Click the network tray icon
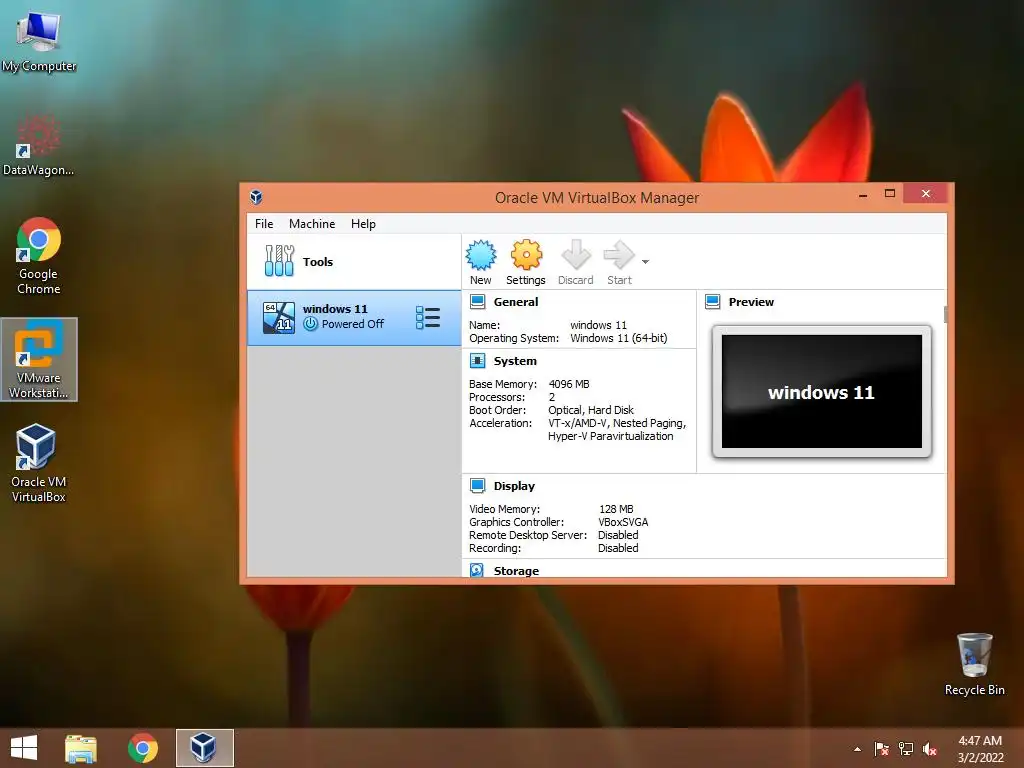Screen dimensions: 1024x768 tap(906, 749)
